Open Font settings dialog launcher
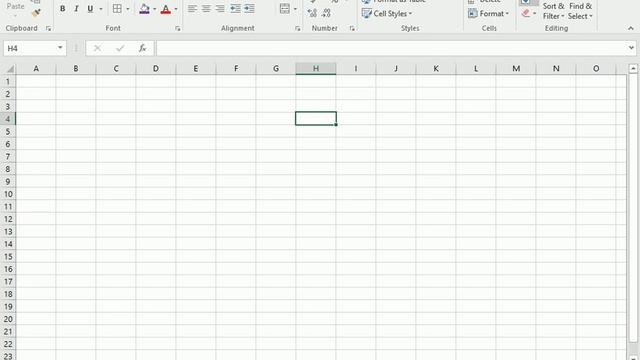This screenshot has width=640, height=360. point(178,28)
